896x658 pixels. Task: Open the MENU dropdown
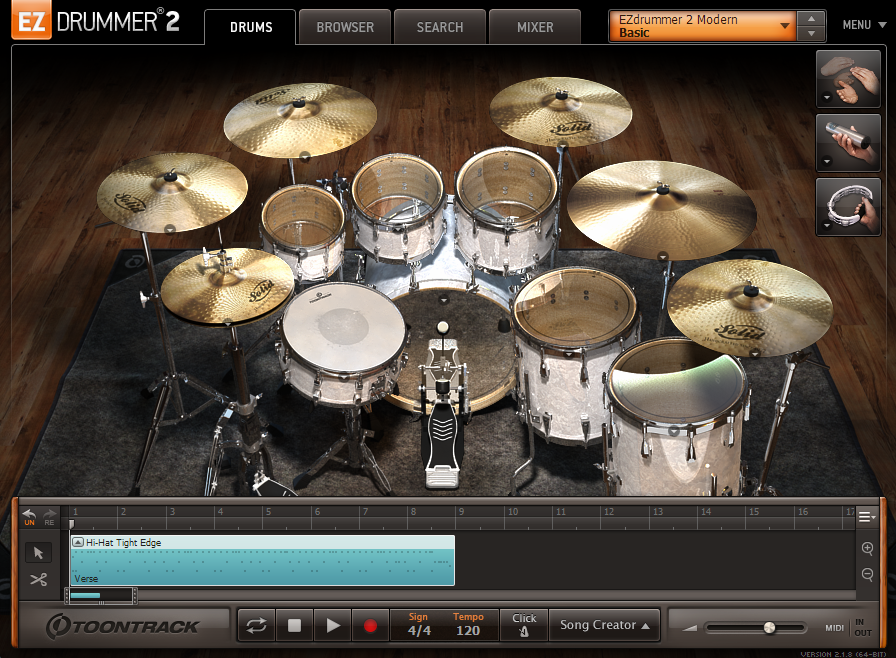point(864,25)
